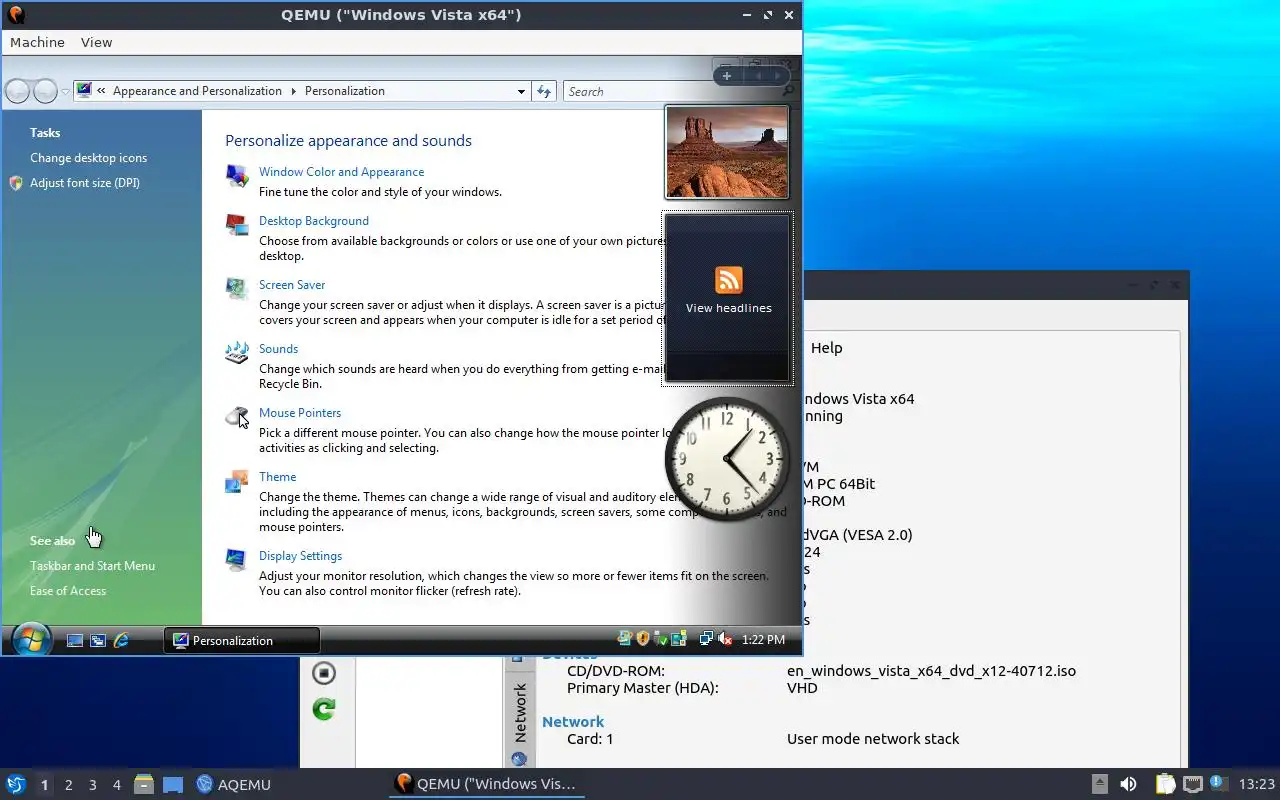Click the sidebar add gadget plus button
The image size is (1280, 800).
(727, 76)
